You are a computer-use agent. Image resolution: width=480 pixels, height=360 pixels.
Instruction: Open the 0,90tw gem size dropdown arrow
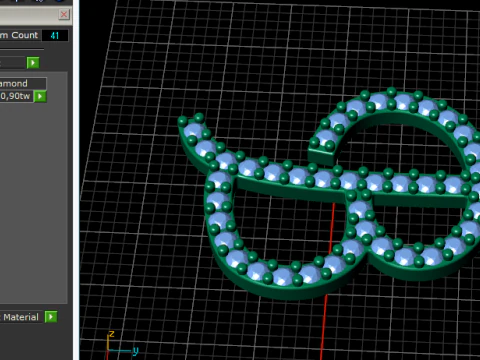click(40, 96)
